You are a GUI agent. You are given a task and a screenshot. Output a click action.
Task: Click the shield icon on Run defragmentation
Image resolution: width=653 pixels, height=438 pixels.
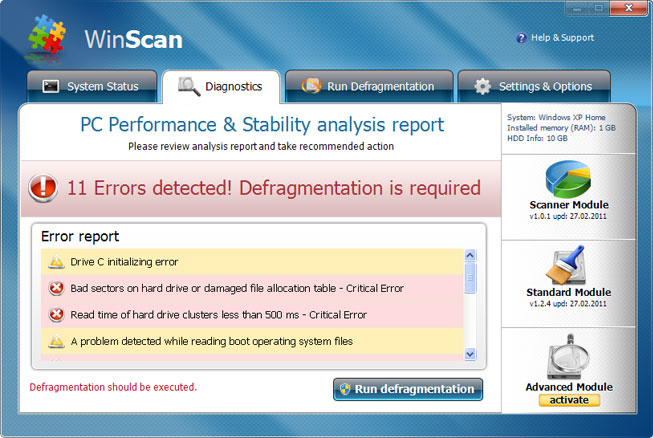345,389
